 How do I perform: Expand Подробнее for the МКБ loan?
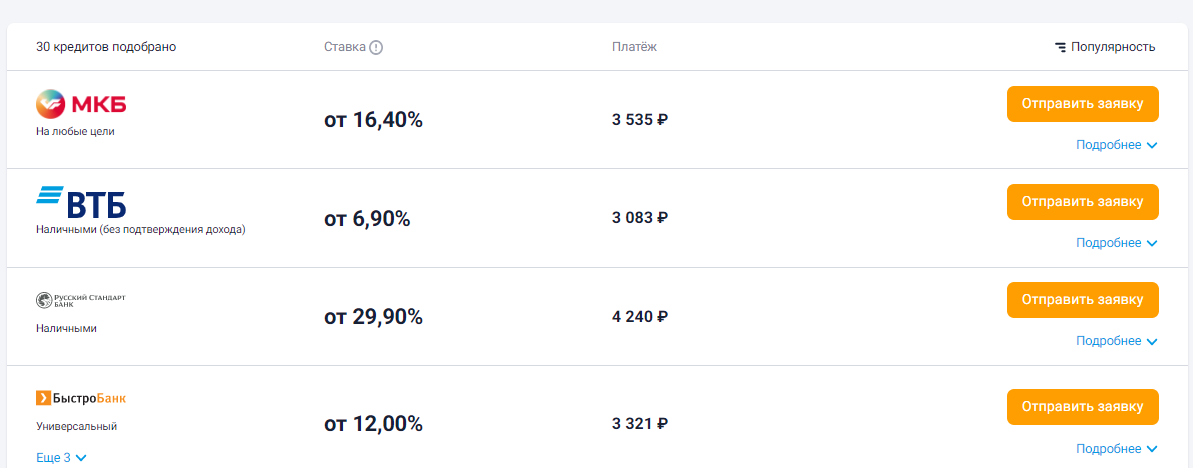pyautogui.click(x=1116, y=145)
